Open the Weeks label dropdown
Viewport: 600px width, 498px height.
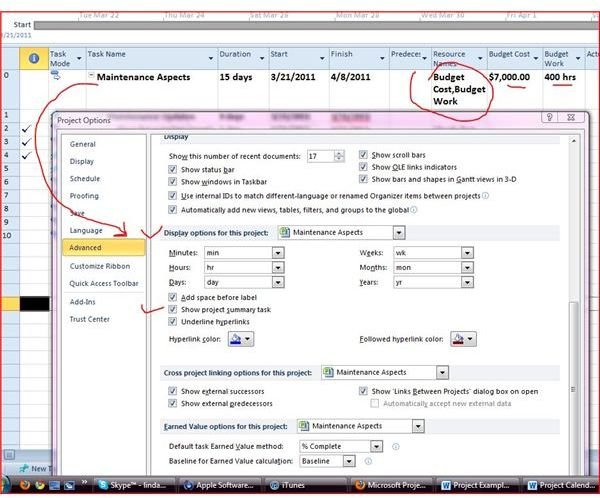coord(467,253)
